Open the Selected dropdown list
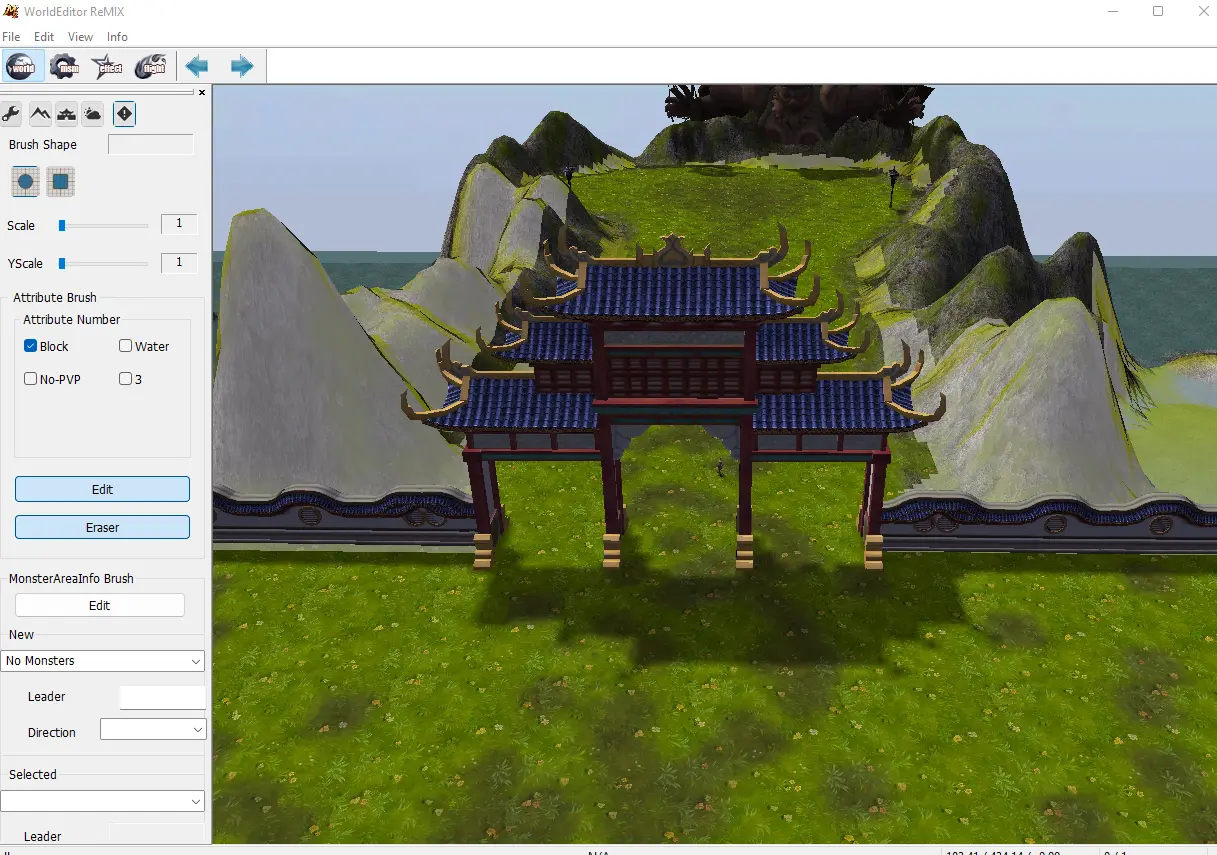 [103, 801]
